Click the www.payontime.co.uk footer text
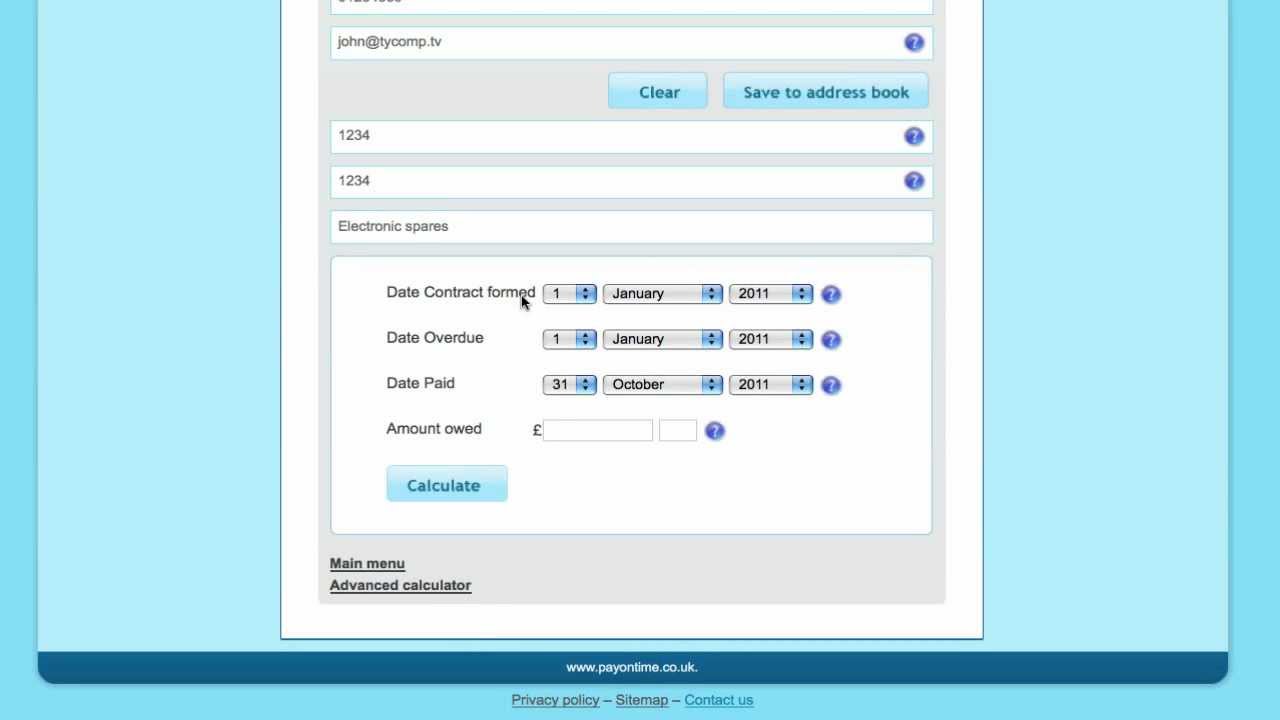Viewport: 1280px width, 720px height. tap(632, 667)
